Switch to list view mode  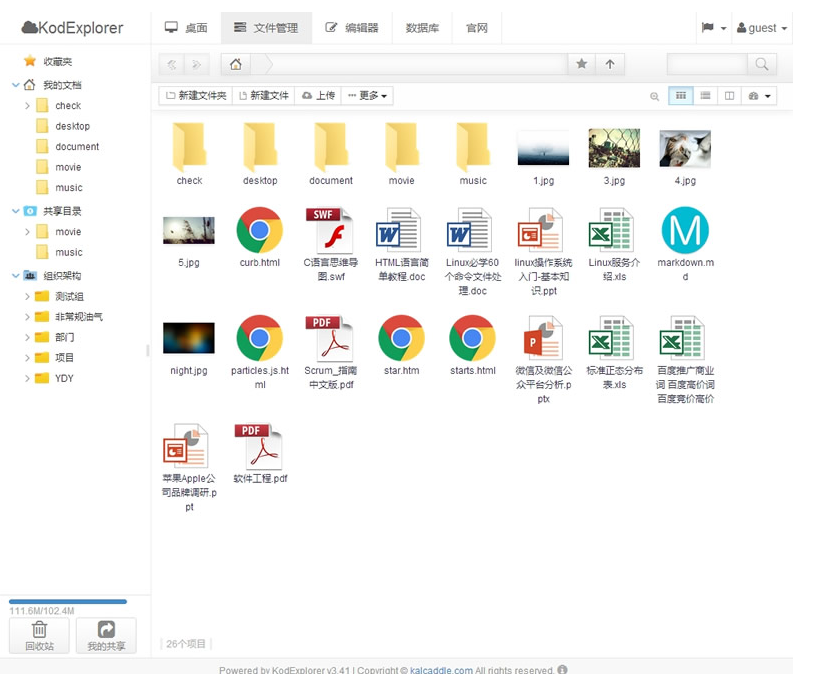(707, 96)
